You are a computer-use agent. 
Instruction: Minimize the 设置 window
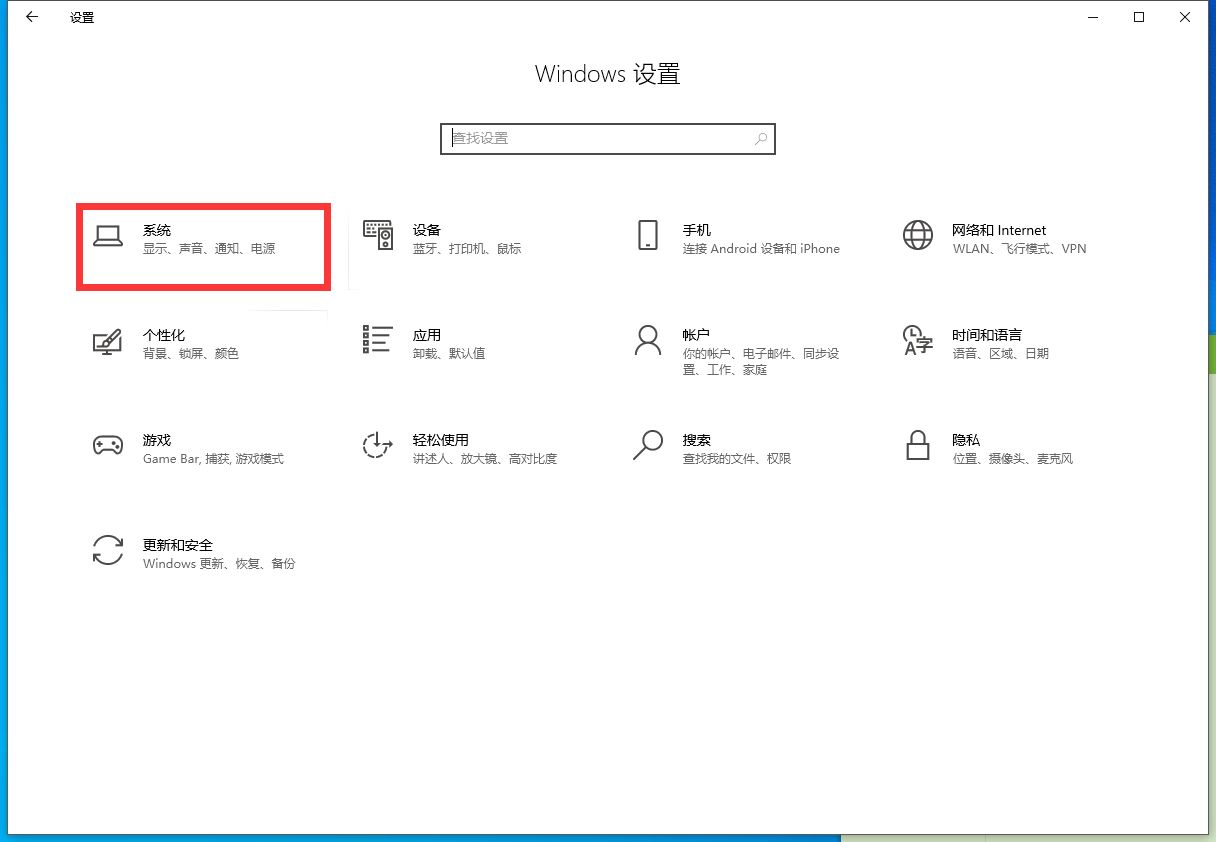[1093, 17]
